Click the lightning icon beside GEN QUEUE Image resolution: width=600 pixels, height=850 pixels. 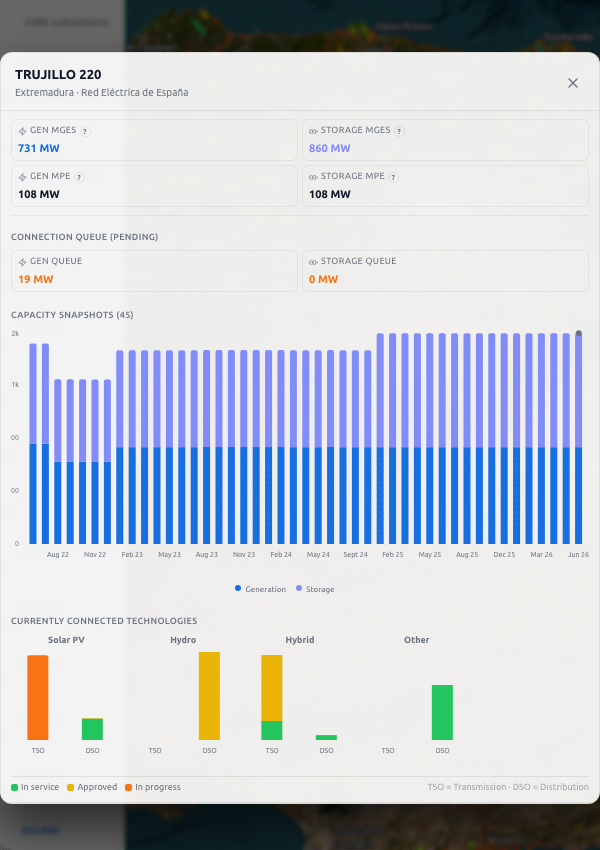coord(23,262)
